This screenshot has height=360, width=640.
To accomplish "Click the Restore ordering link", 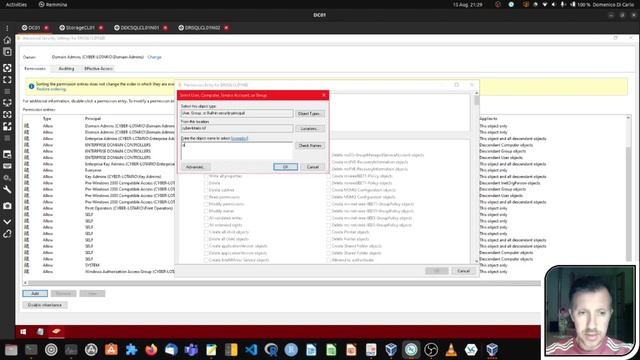I will pos(51,89).
